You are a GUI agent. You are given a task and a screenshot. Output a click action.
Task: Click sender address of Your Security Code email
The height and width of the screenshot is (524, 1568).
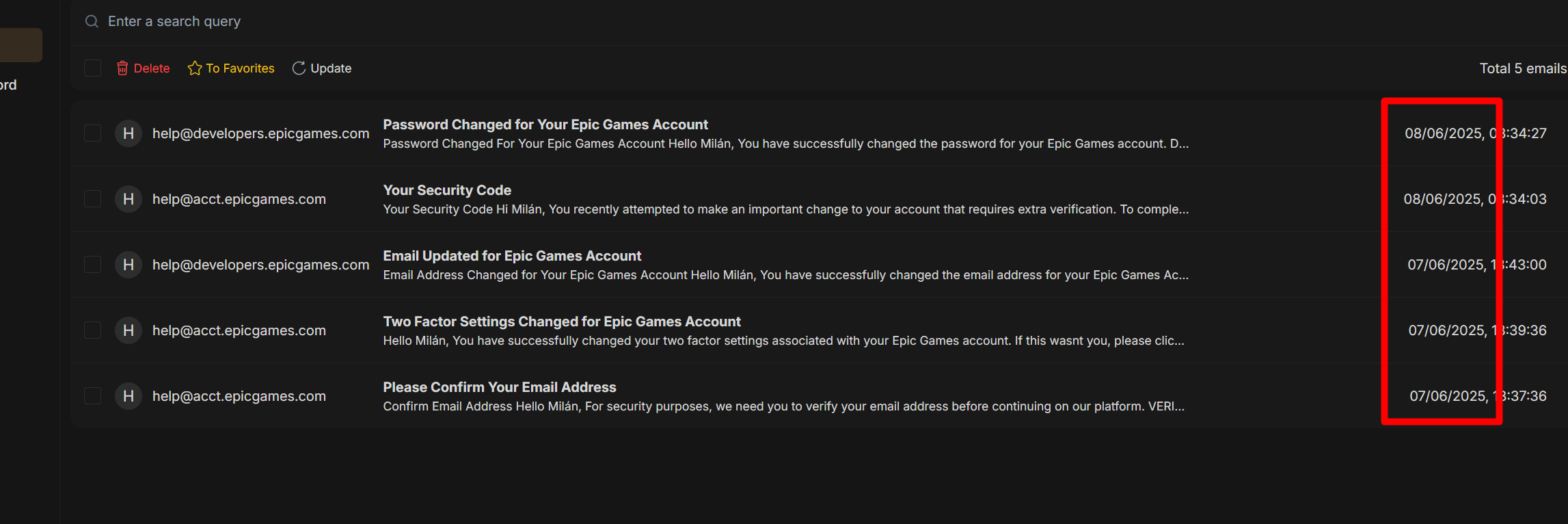[x=239, y=199]
